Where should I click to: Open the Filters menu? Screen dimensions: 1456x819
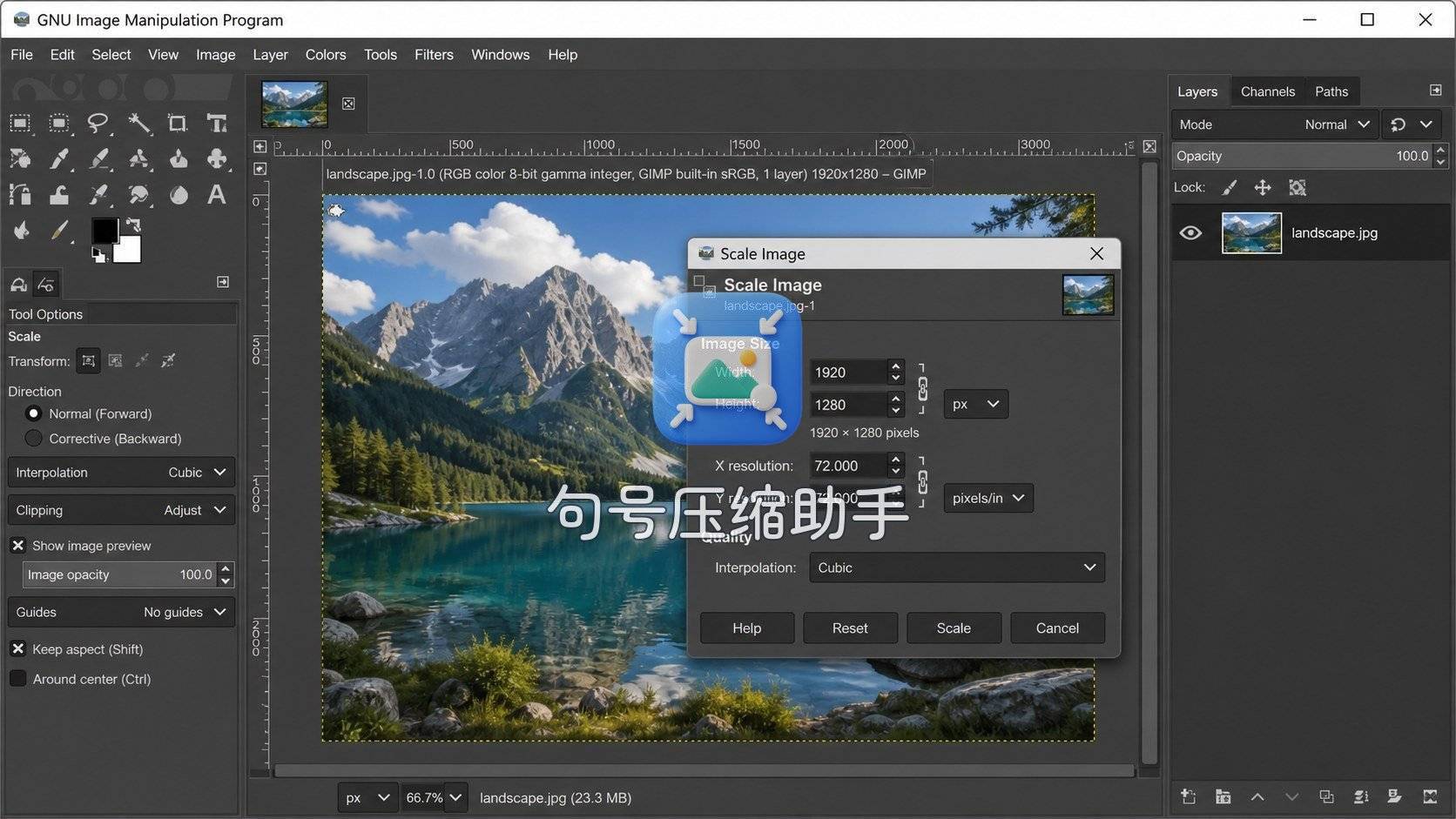434,54
